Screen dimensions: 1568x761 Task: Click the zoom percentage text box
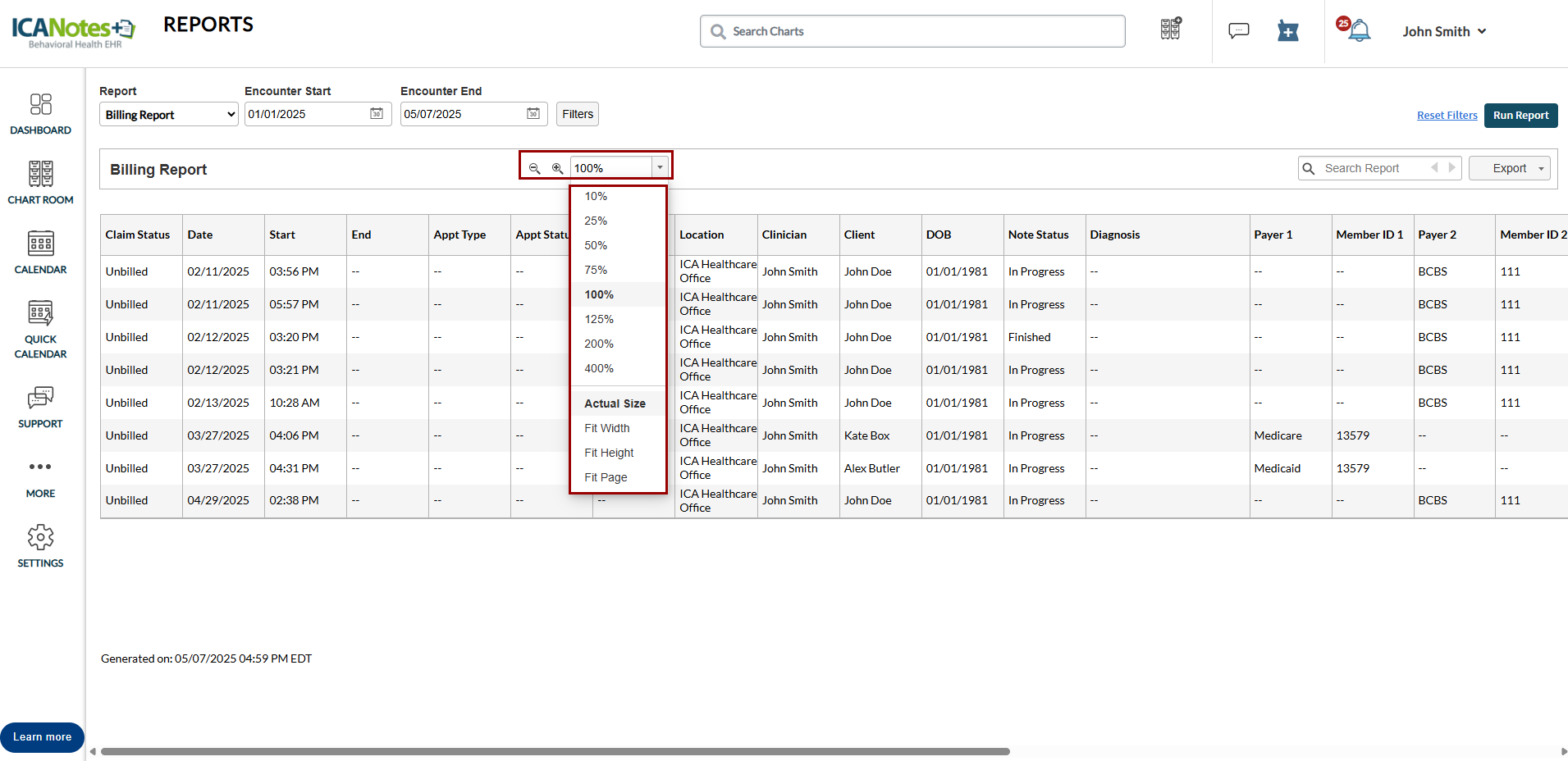pyautogui.click(x=611, y=168)
